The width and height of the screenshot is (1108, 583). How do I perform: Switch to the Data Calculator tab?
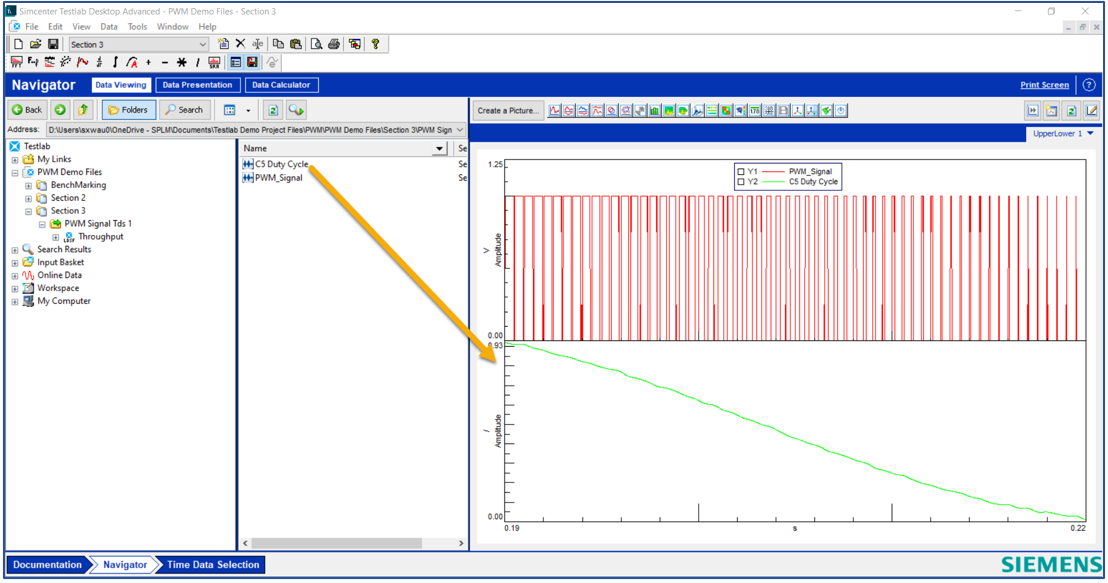click(x=281, y=85)
